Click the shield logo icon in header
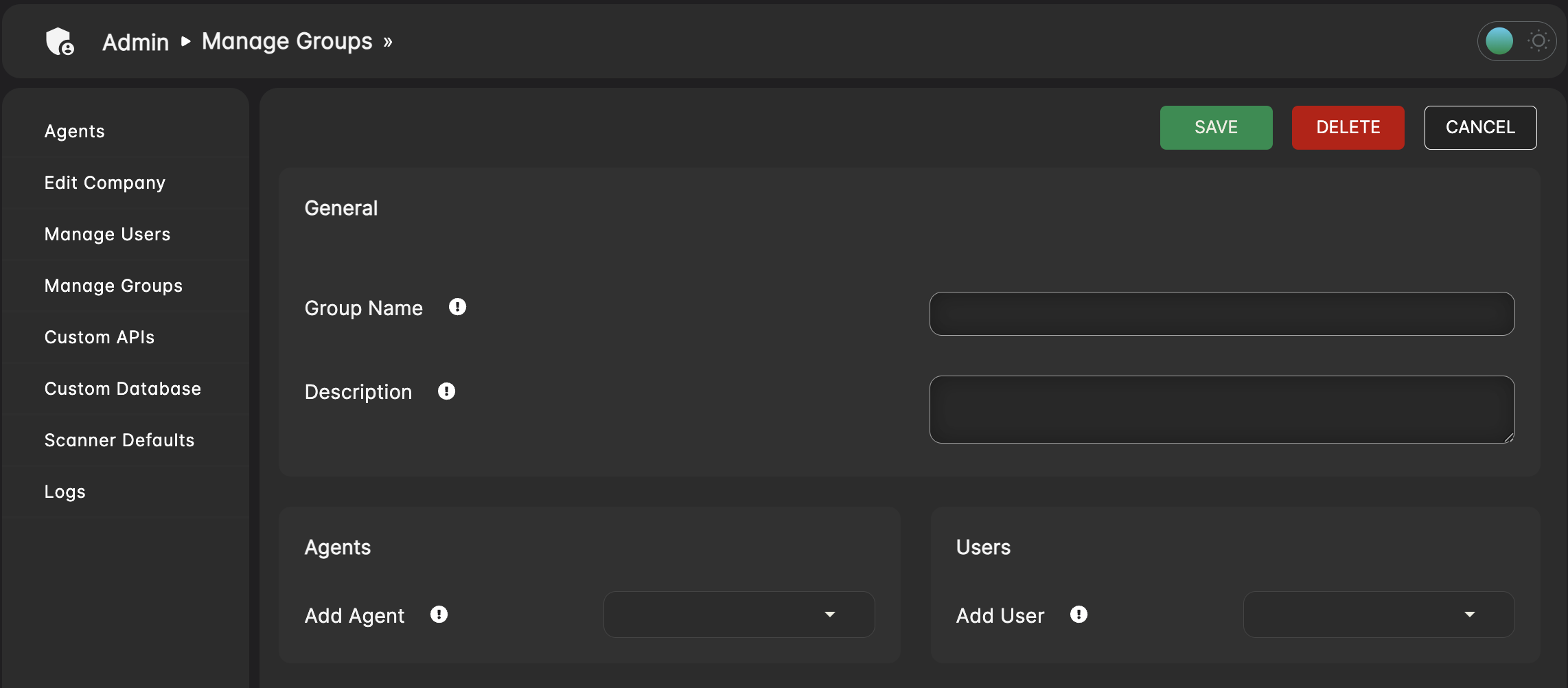Viewport: 1568px width, 688px height. (60, 42)
